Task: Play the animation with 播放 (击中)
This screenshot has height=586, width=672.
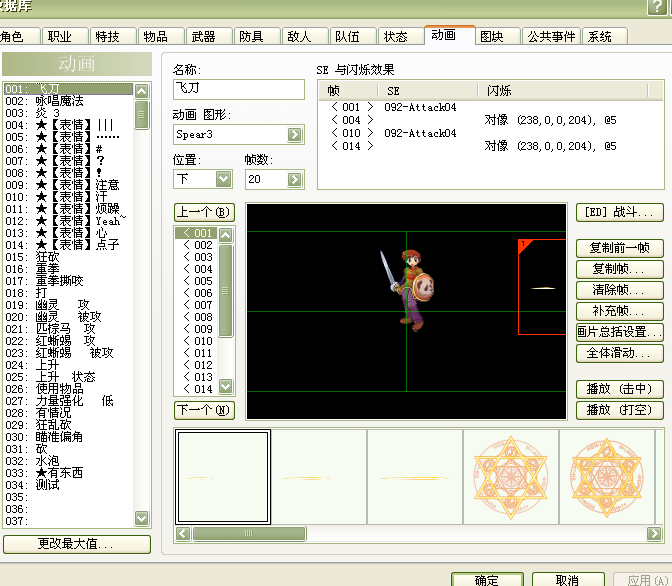Action: (619, 389)
